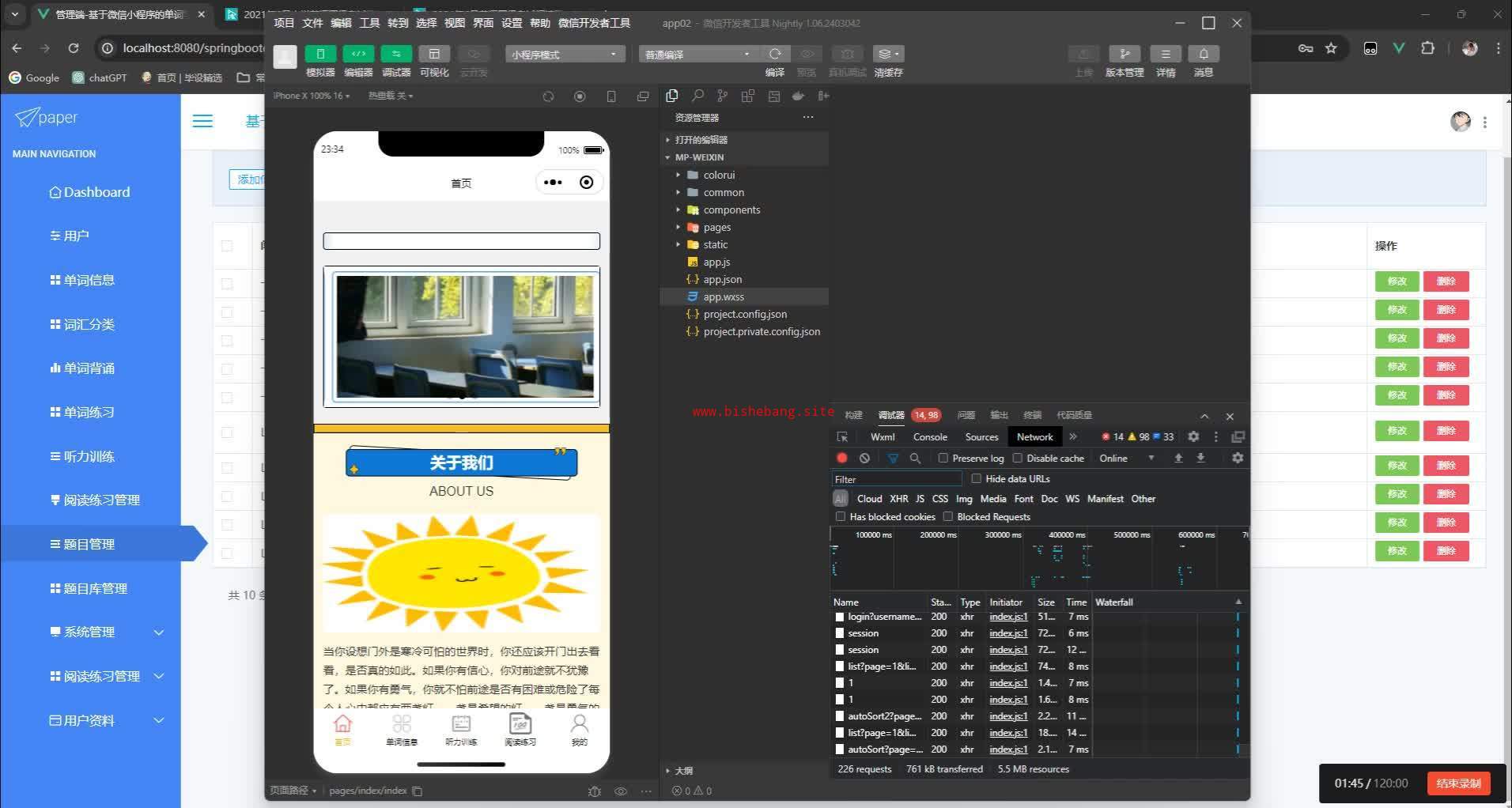The width and height of the screenshot is (1512, 808).
Task: Click the network Filter input field
Action: coord(896,479)
